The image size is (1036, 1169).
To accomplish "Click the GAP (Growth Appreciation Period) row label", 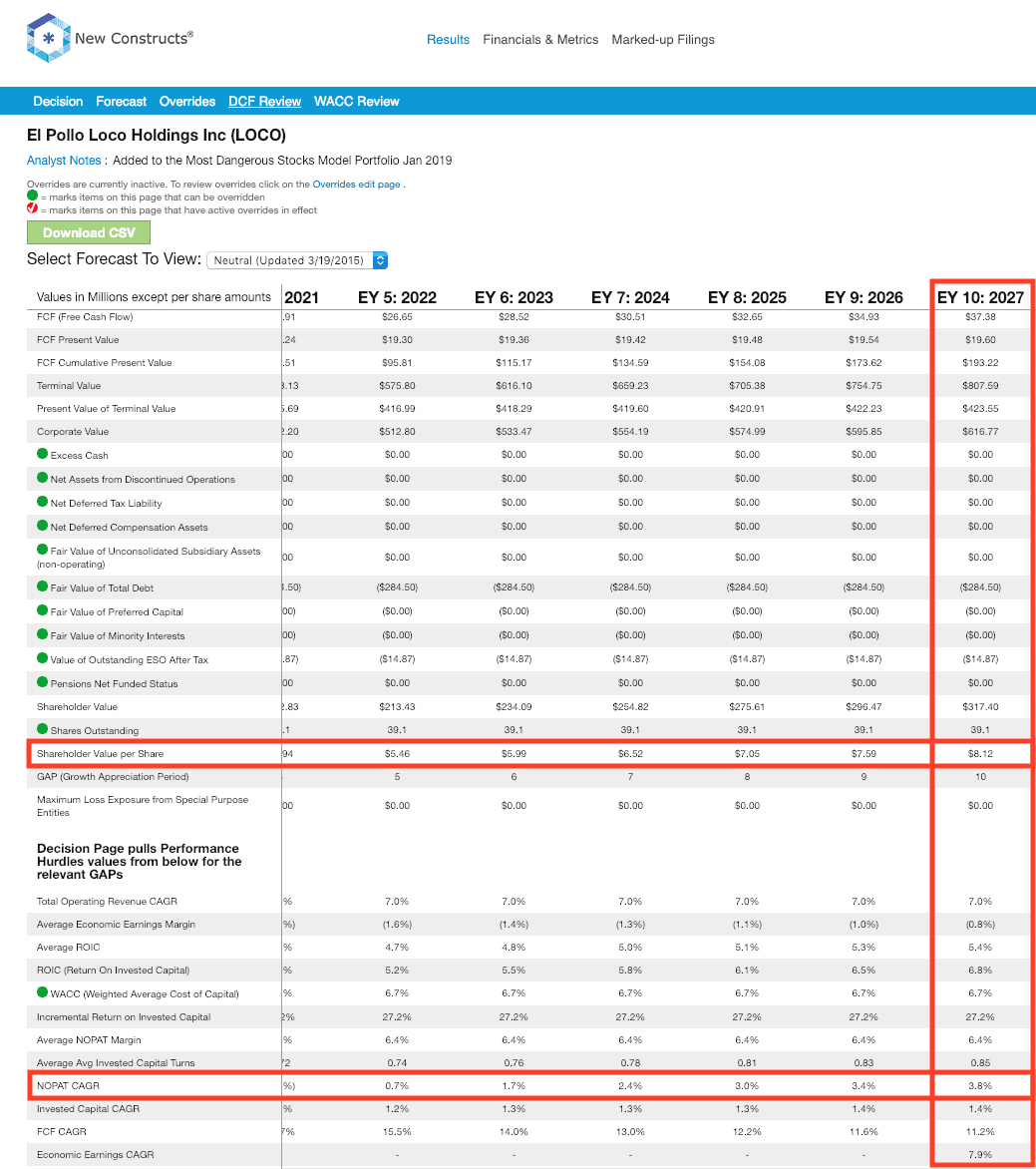I will (x=113, y=777).
